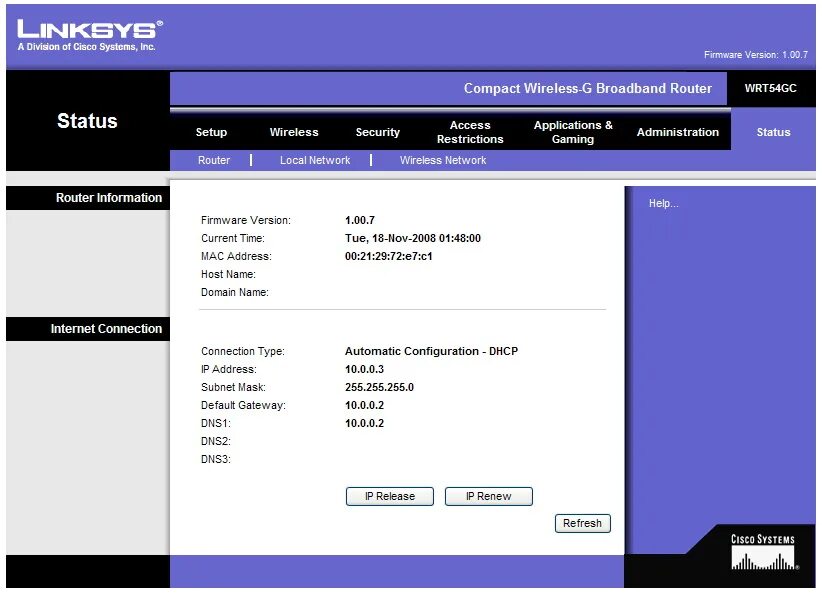
Task: Click the Router Information section header
Action: click(109, 198)
